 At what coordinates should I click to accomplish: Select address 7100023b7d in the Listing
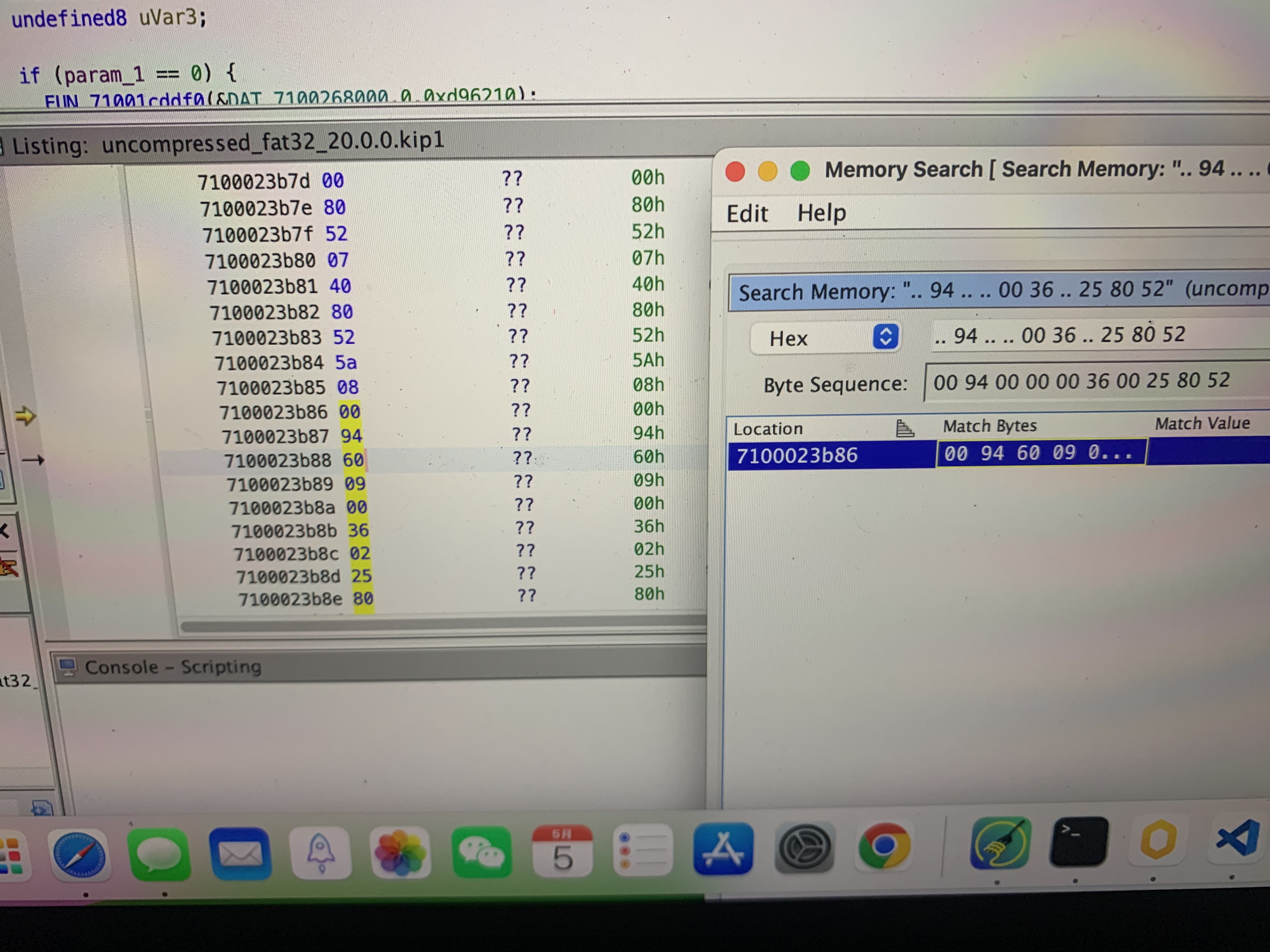[254, 181]
